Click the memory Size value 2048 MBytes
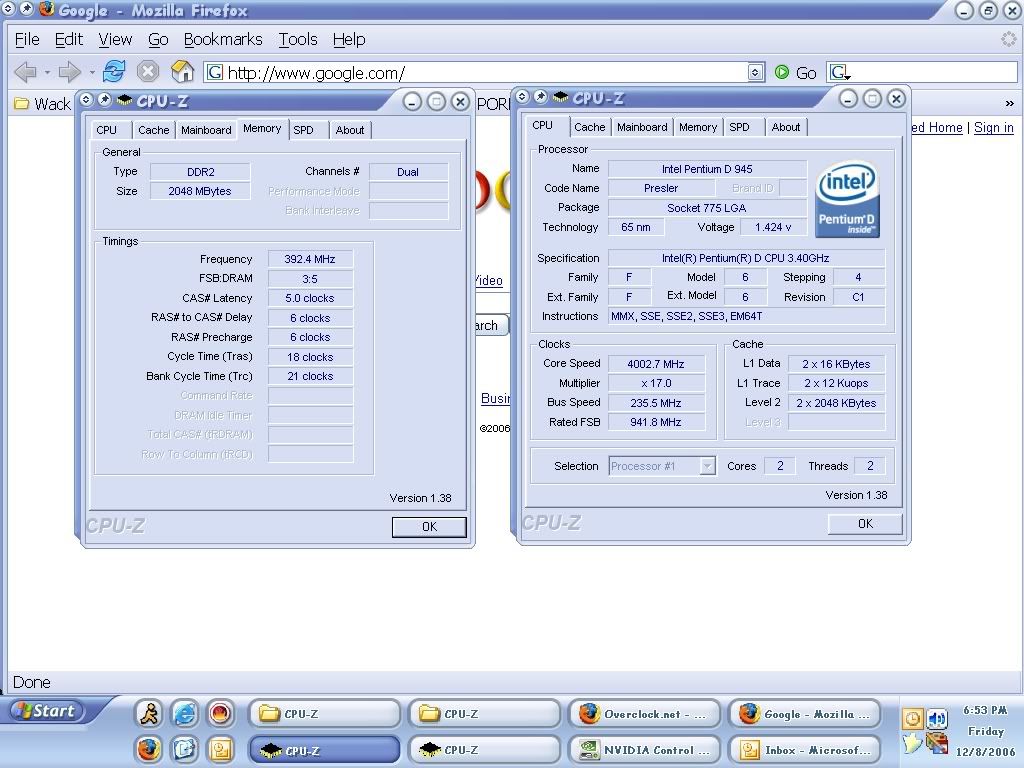The image size is (1024, 768). (200, 191)
